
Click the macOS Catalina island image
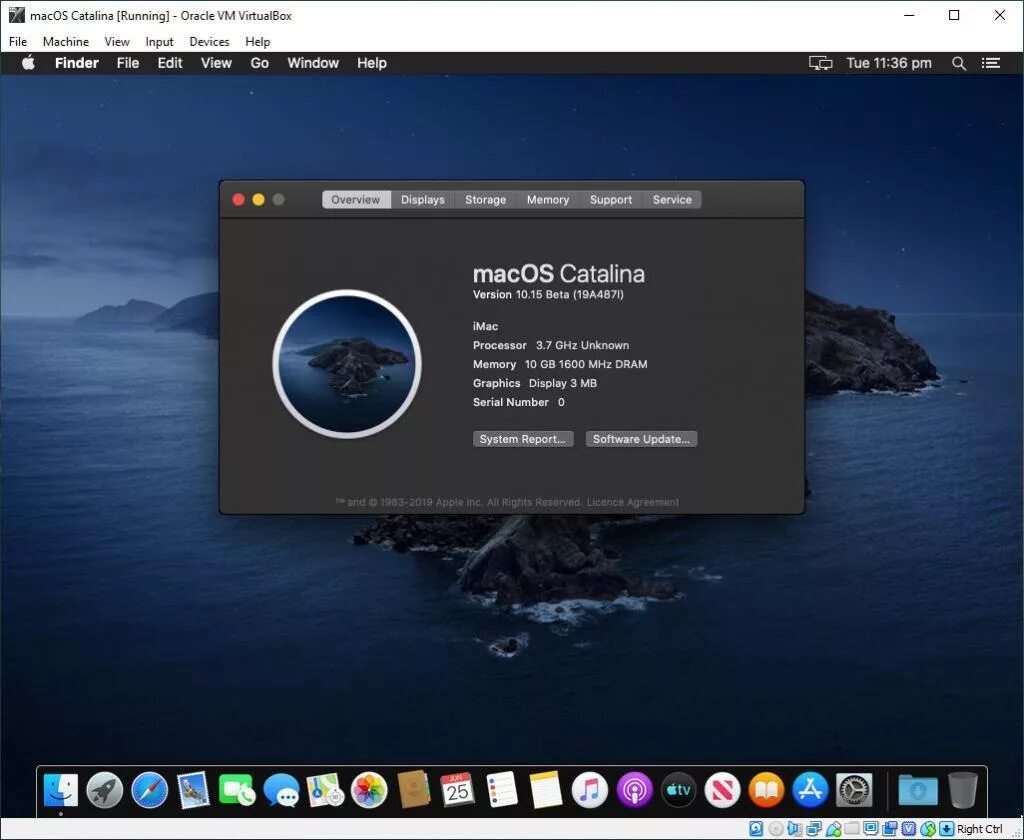[x=347, y=364]
